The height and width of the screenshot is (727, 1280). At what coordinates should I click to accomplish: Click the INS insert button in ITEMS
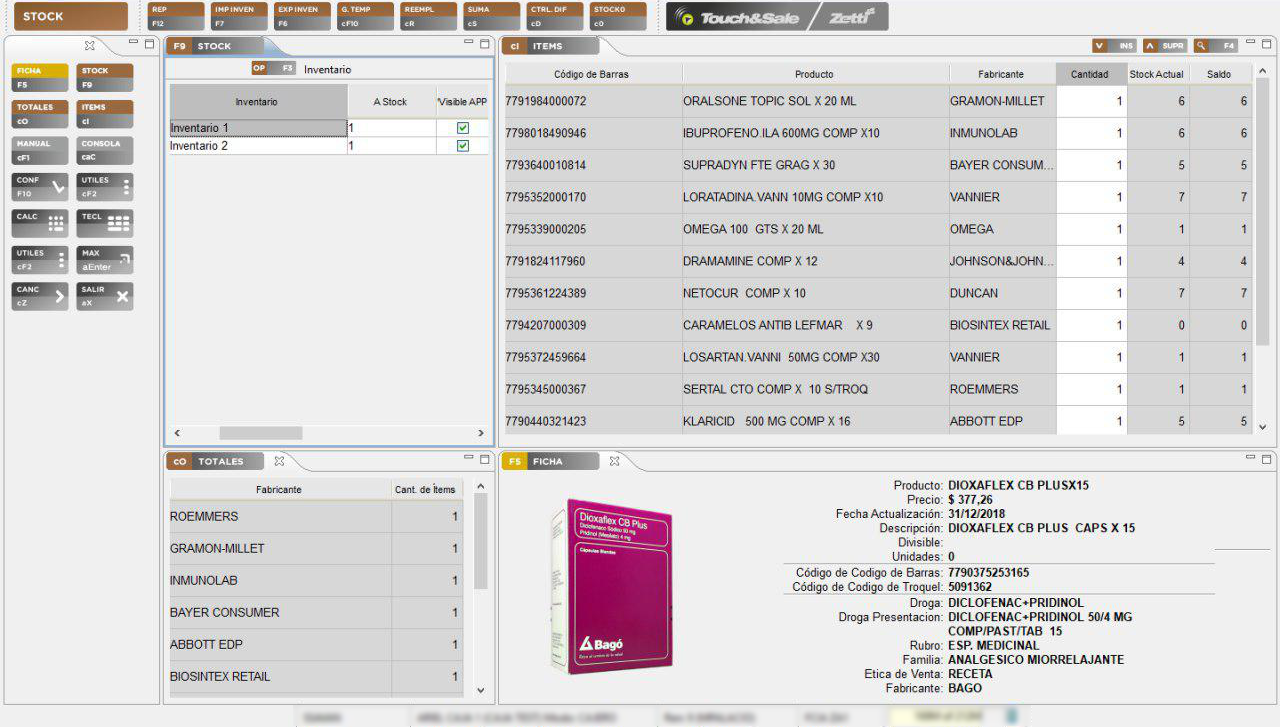click(x=1115, y=46)
